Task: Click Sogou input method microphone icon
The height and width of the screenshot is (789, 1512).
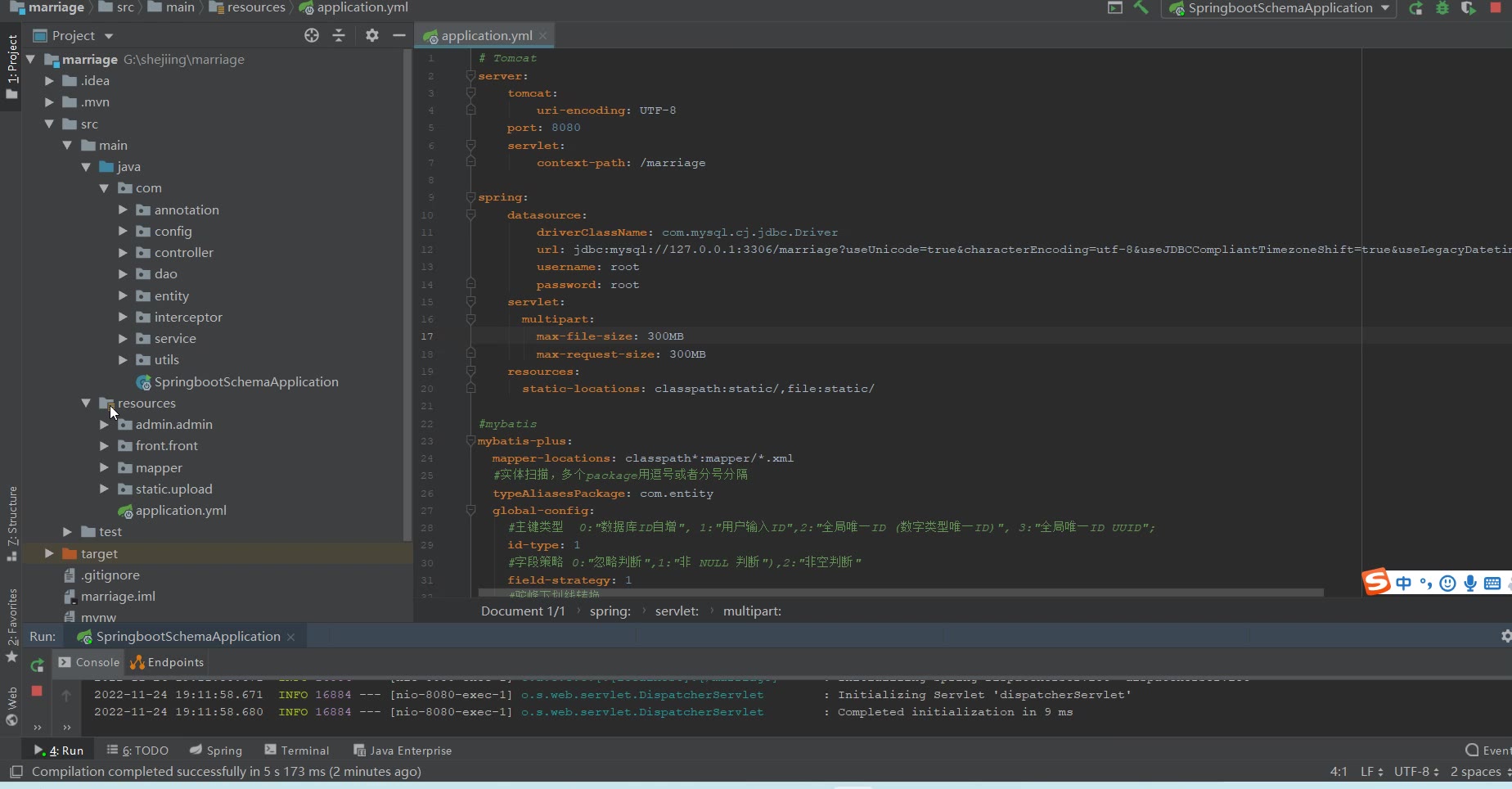Action: (1470, 583)
